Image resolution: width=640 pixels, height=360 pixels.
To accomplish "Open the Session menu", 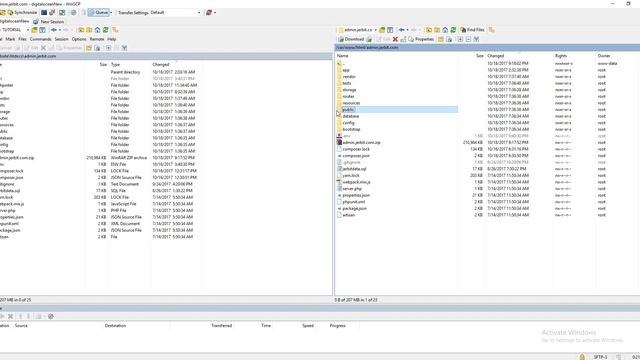I will coord(61,39).
